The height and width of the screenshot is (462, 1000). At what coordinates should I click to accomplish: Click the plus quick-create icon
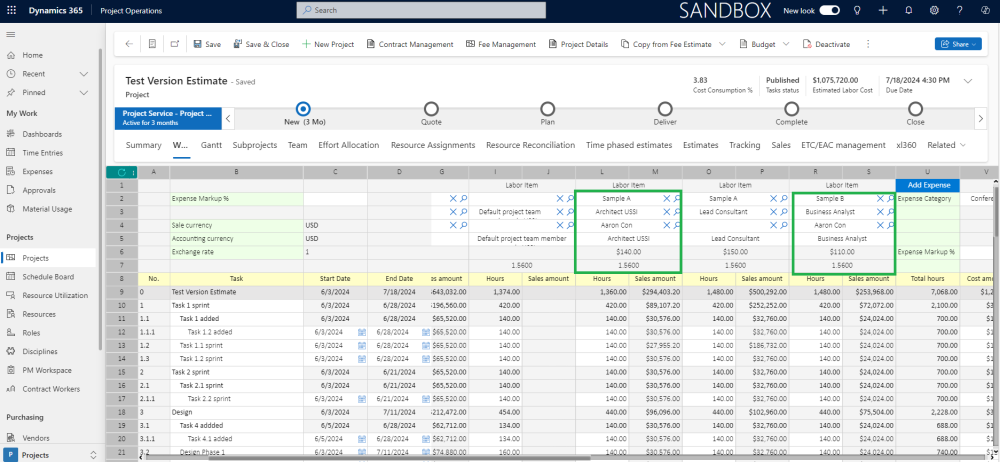(882, 10)
